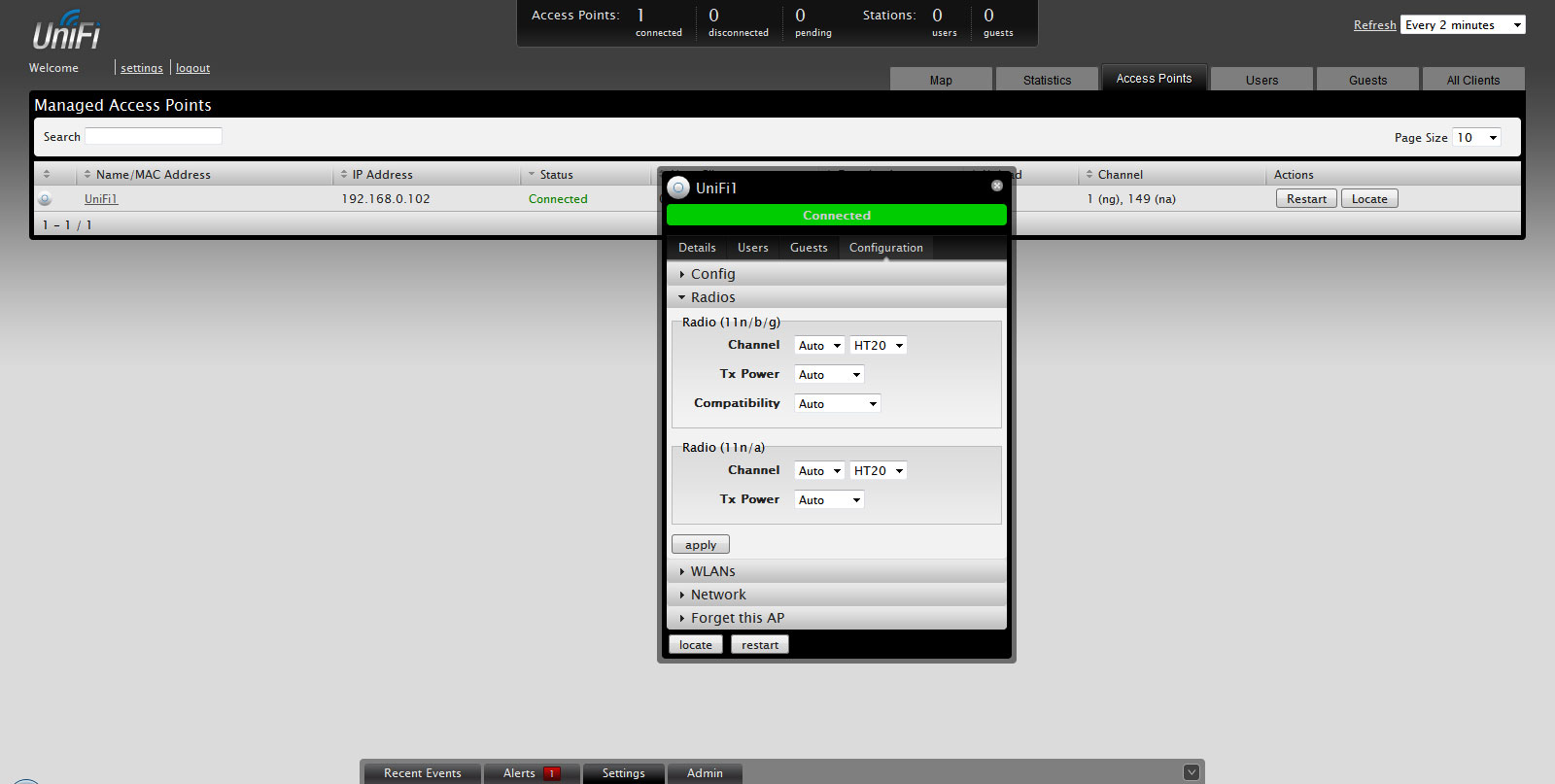This screenshot has height=784, width=1555.
Task: Sort table by the IP Address column icon
Action: pyautogui.click(x=343, y=175)
